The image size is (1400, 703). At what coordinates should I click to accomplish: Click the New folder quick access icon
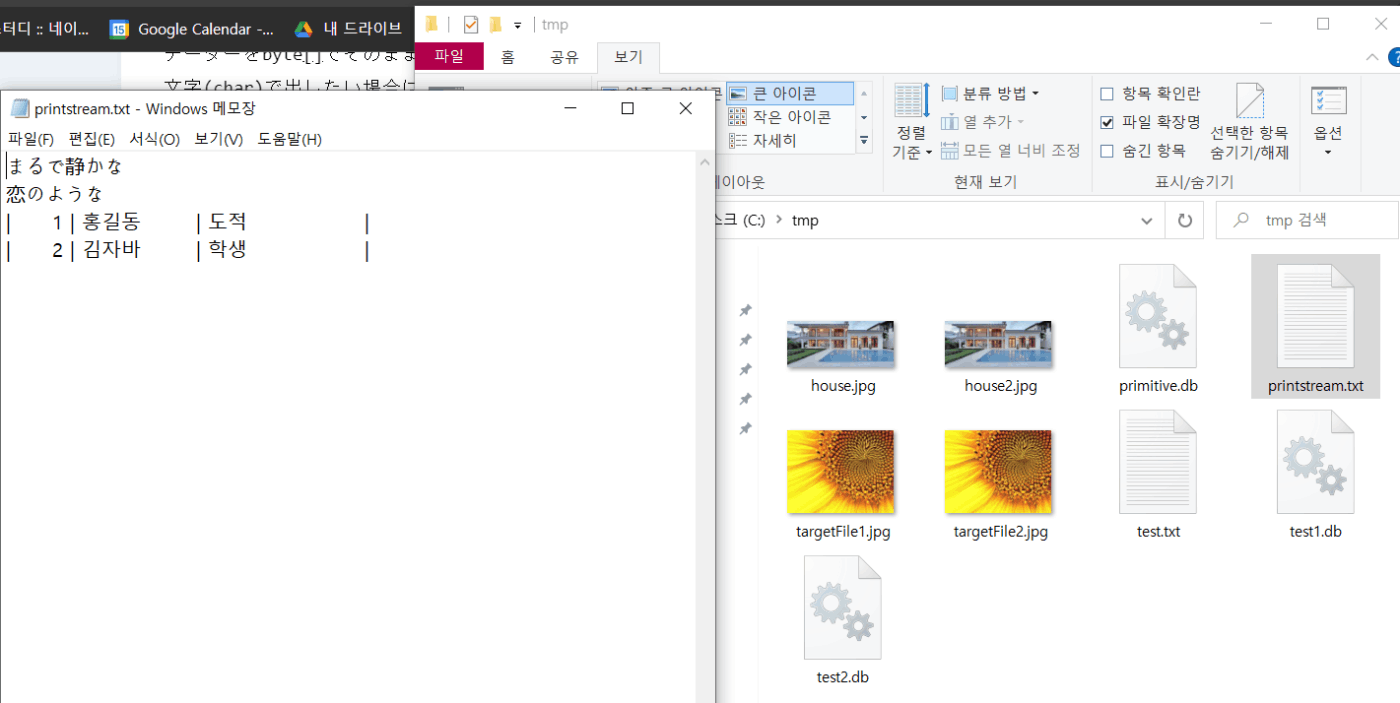pyautogui.click(x=495, y=24)
